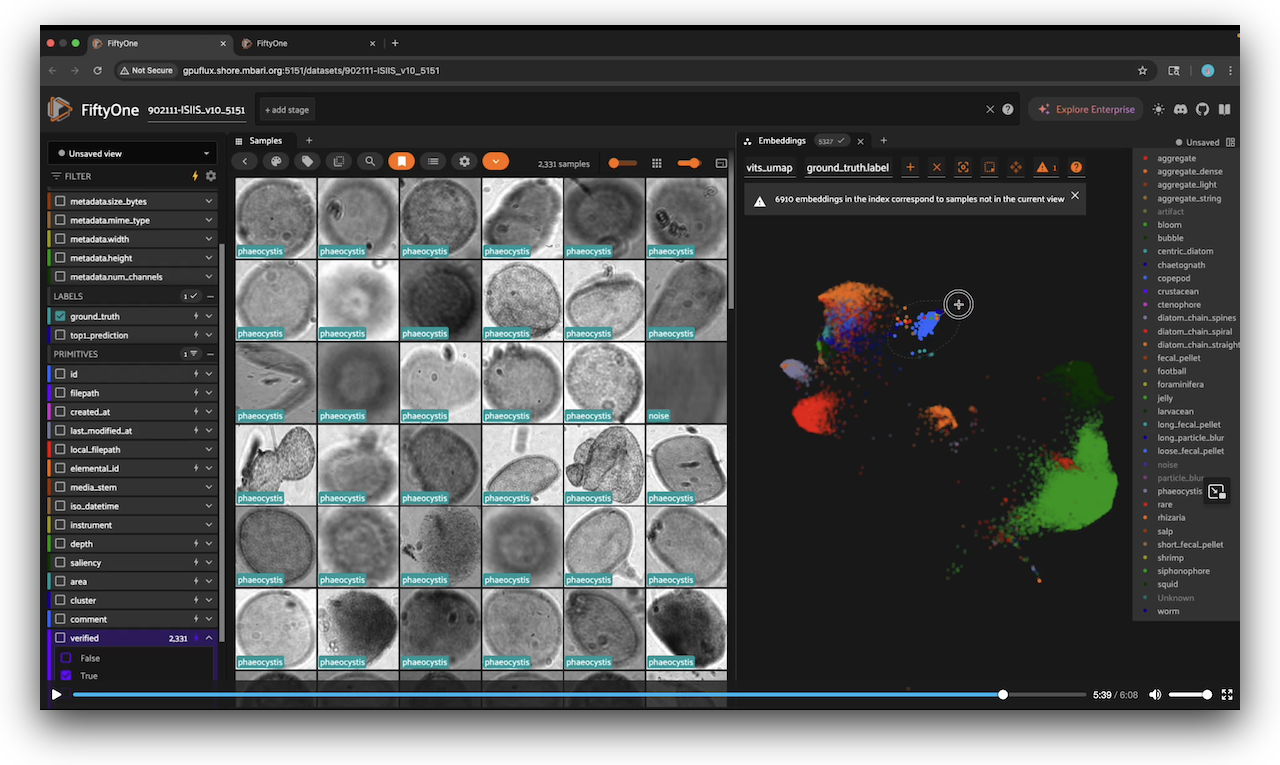
Task: Clear the view bar with X
Action: tap(990, 109)
